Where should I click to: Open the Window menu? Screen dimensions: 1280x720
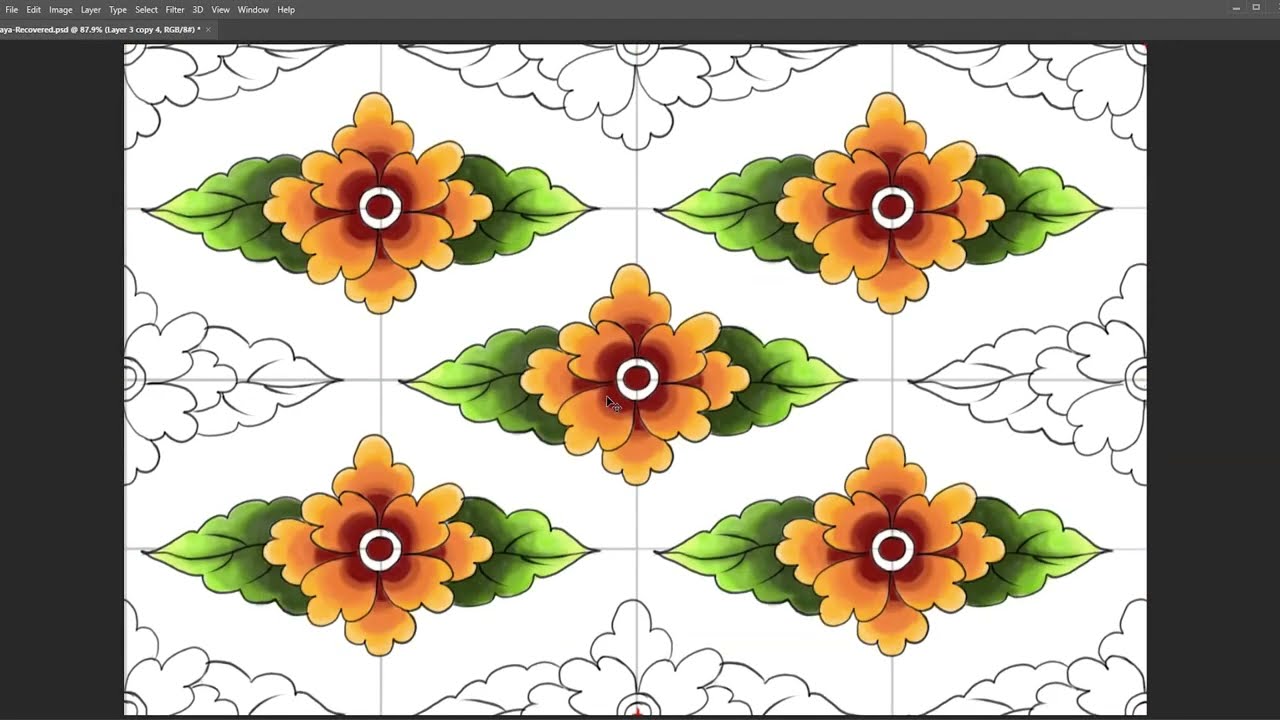click(253, 9)
